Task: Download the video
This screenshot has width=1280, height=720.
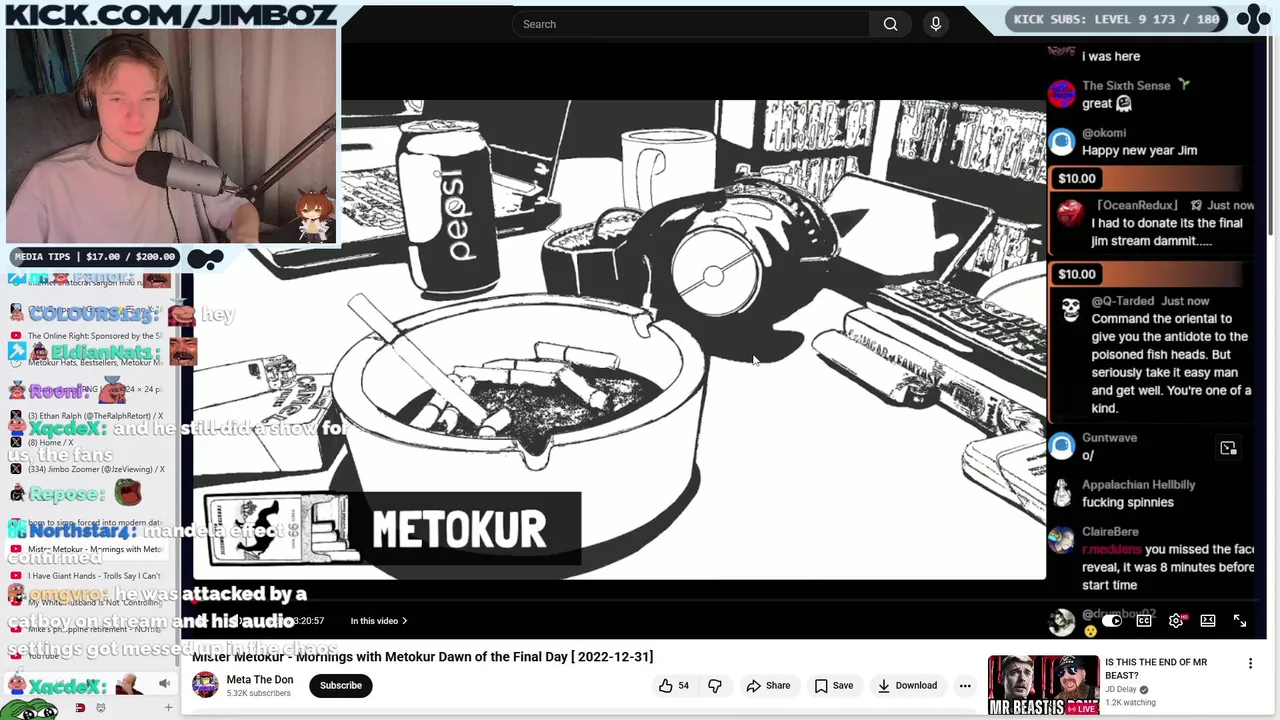Action: tap(907, 686)
